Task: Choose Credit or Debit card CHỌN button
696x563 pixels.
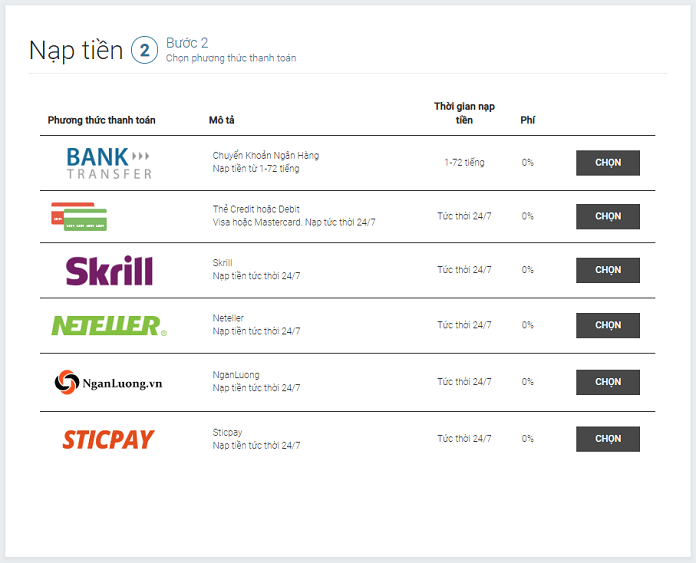Action: (x=608, y=217)
